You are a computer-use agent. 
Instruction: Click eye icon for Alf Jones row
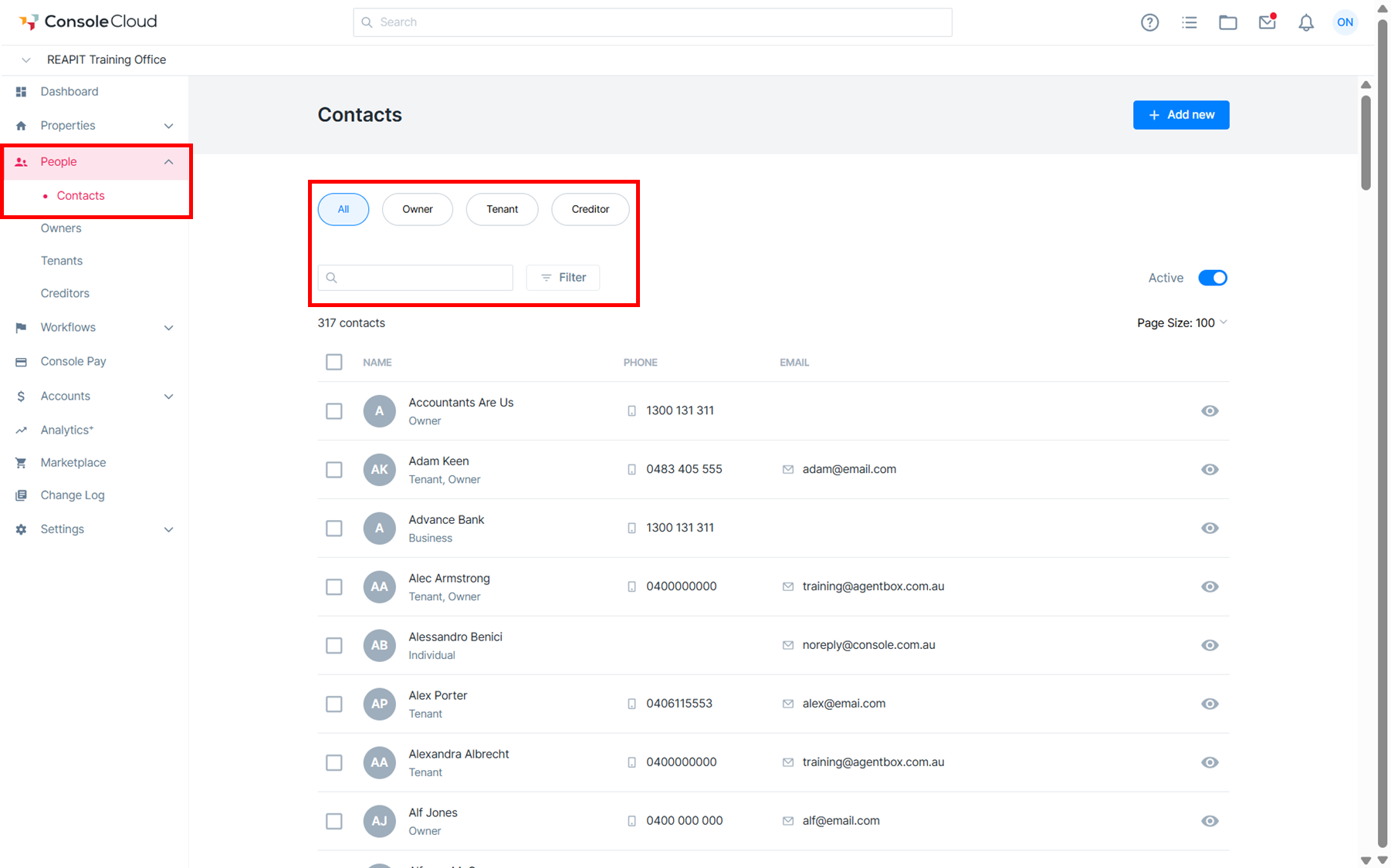pos(1210,821)
